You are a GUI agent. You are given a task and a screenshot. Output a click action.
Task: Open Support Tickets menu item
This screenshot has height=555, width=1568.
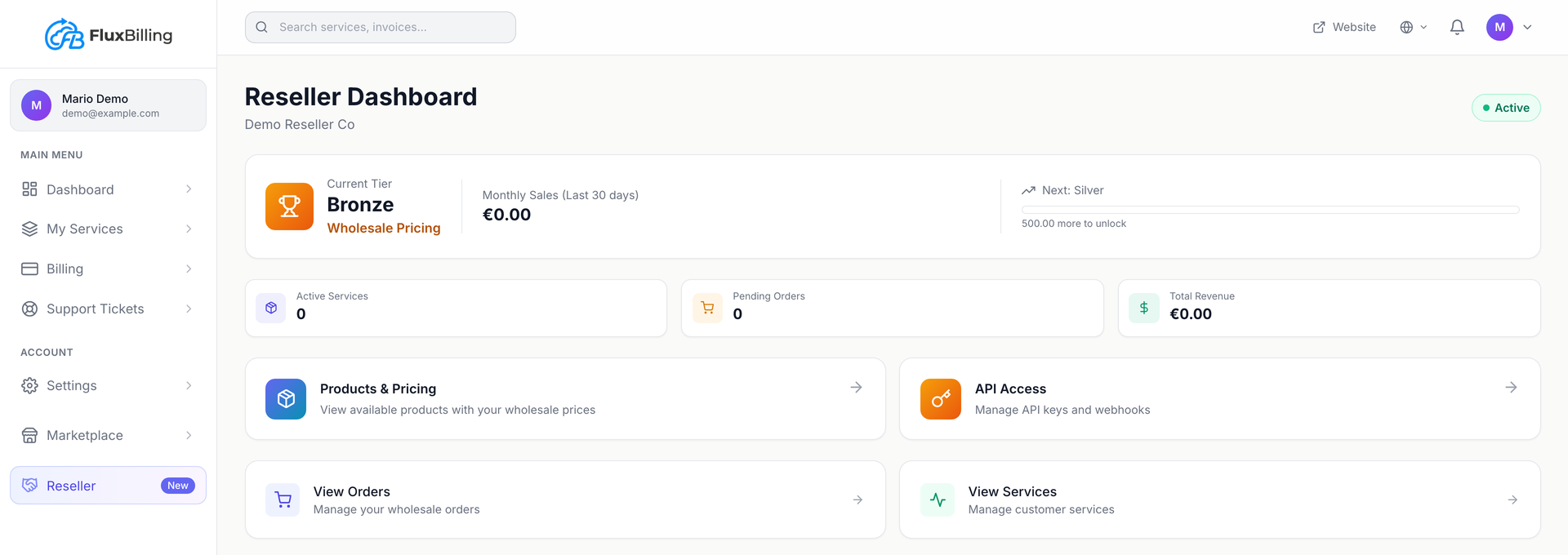coord(108,309)
